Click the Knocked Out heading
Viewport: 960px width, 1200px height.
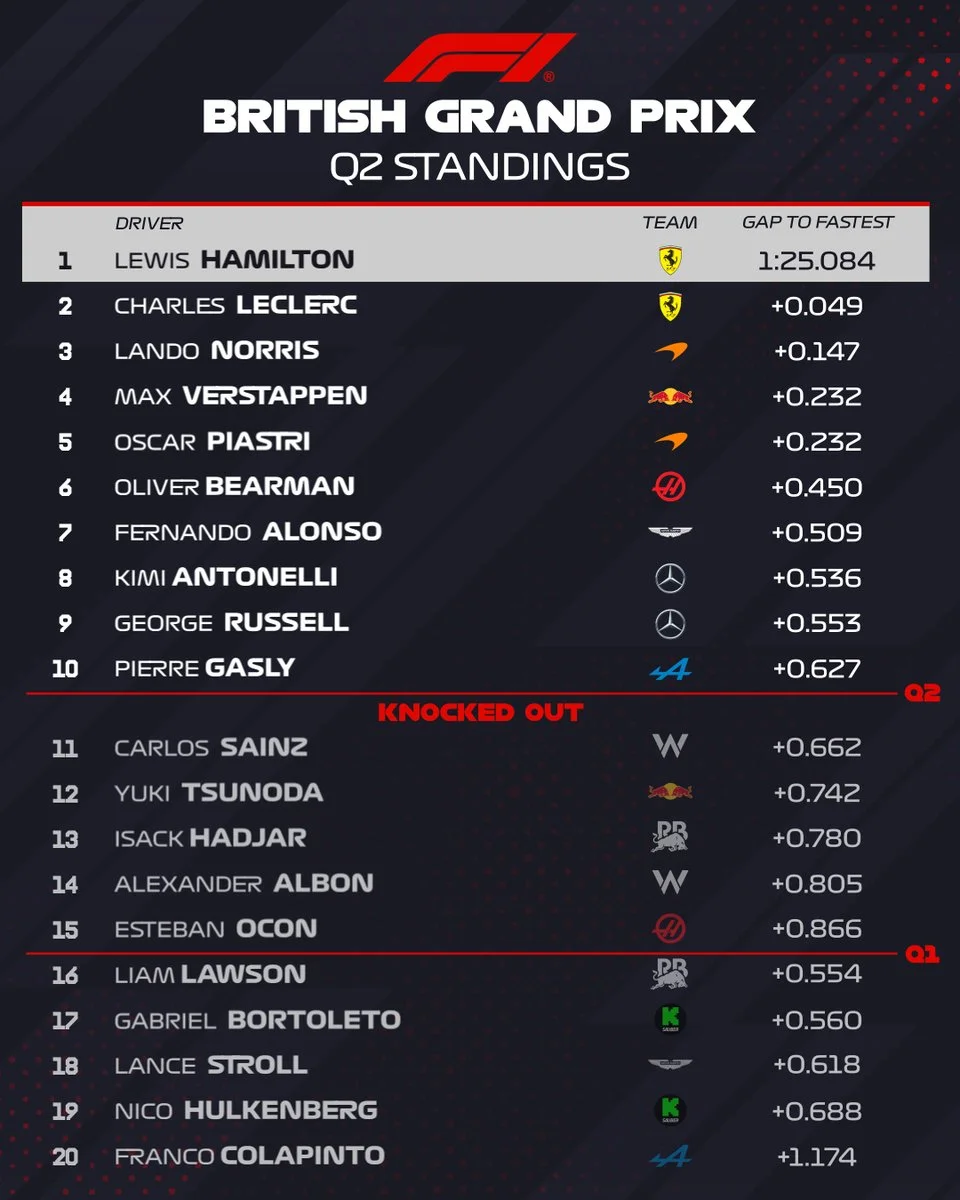tap(480, 713)
